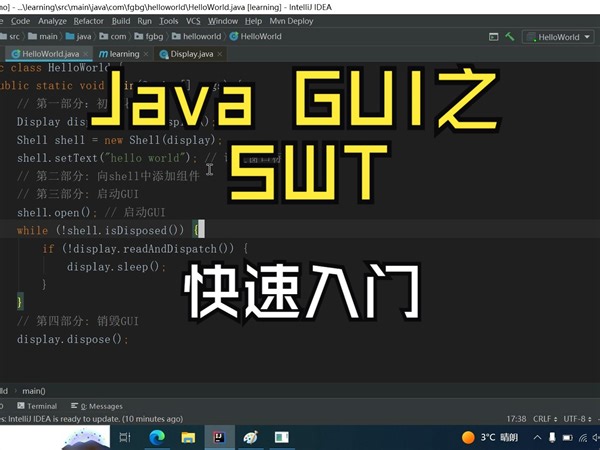Click the battery tray icon
600x450 pixels.
click(567, 438)
